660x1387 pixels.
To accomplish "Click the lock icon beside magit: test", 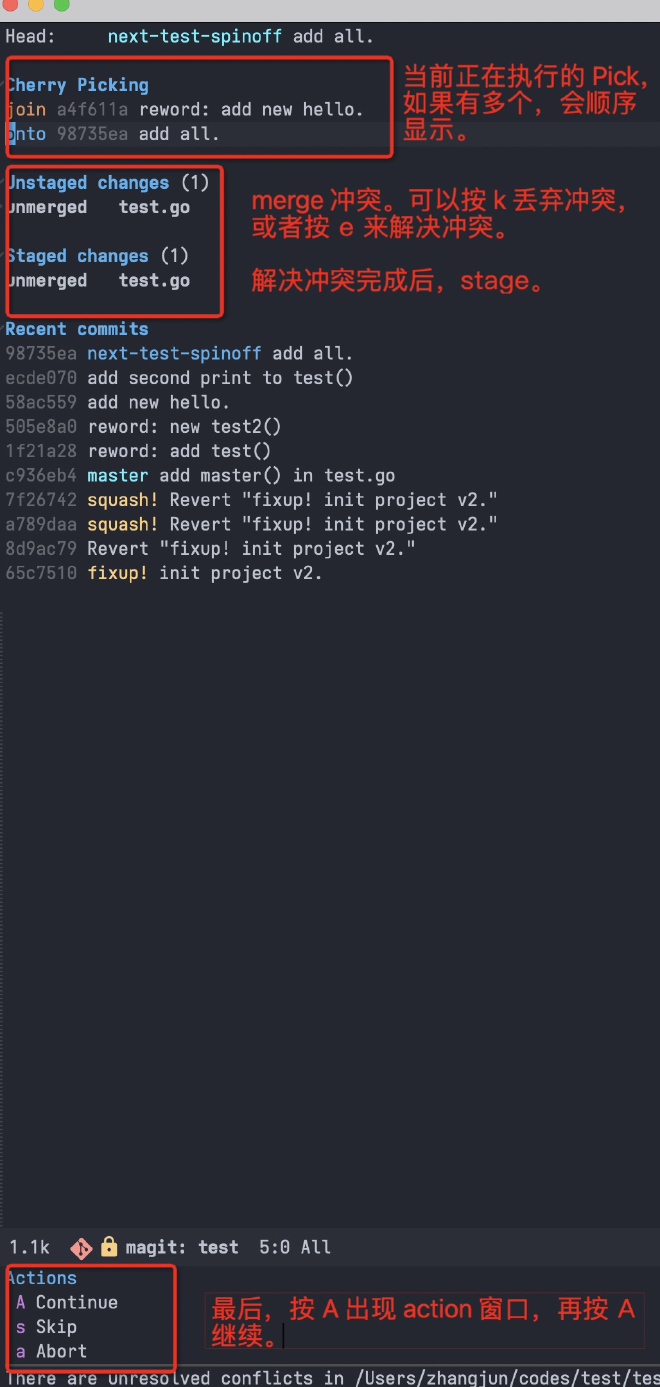I will point(109,1247).
